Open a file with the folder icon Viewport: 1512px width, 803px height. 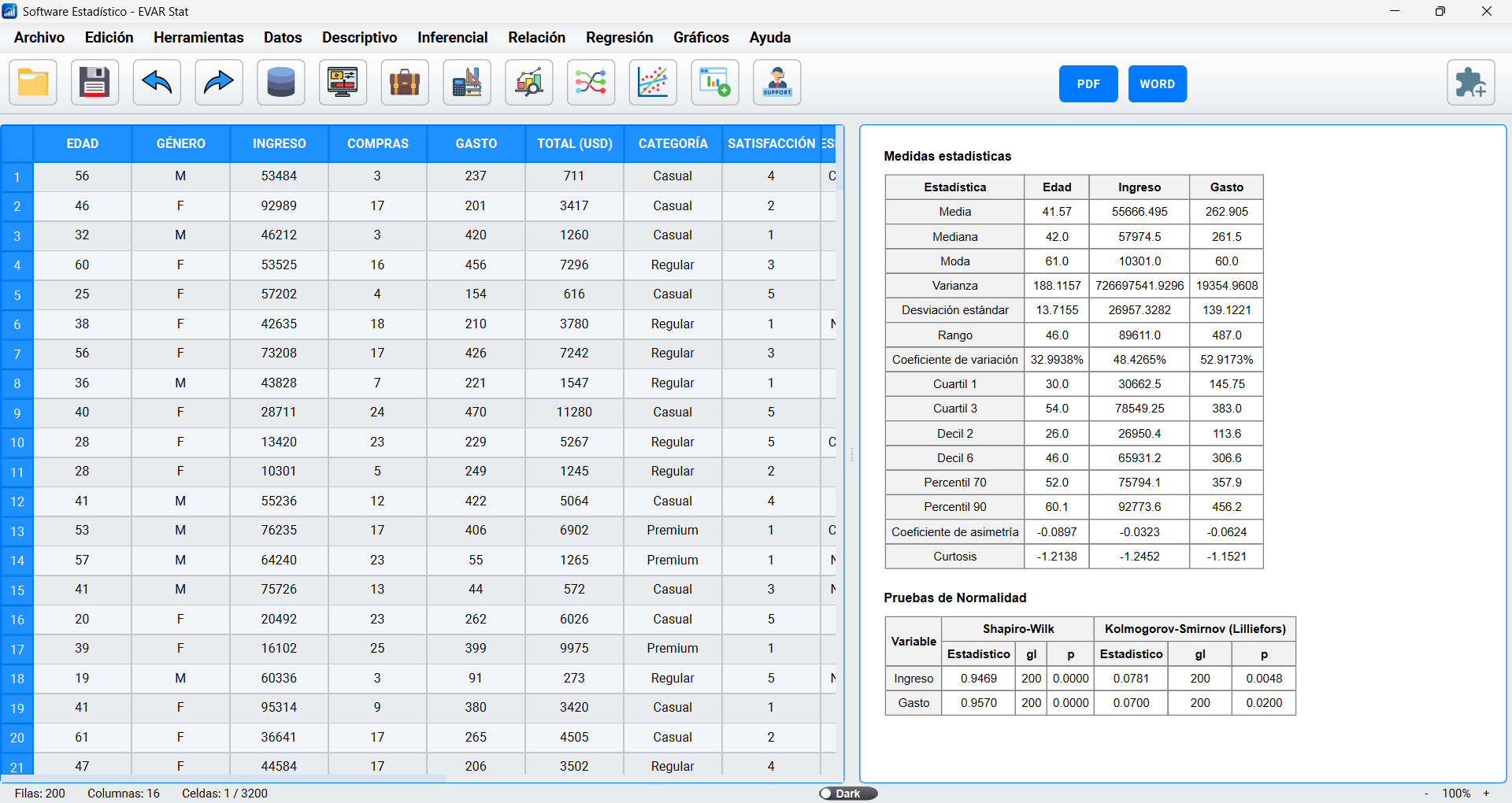[33, 83]
